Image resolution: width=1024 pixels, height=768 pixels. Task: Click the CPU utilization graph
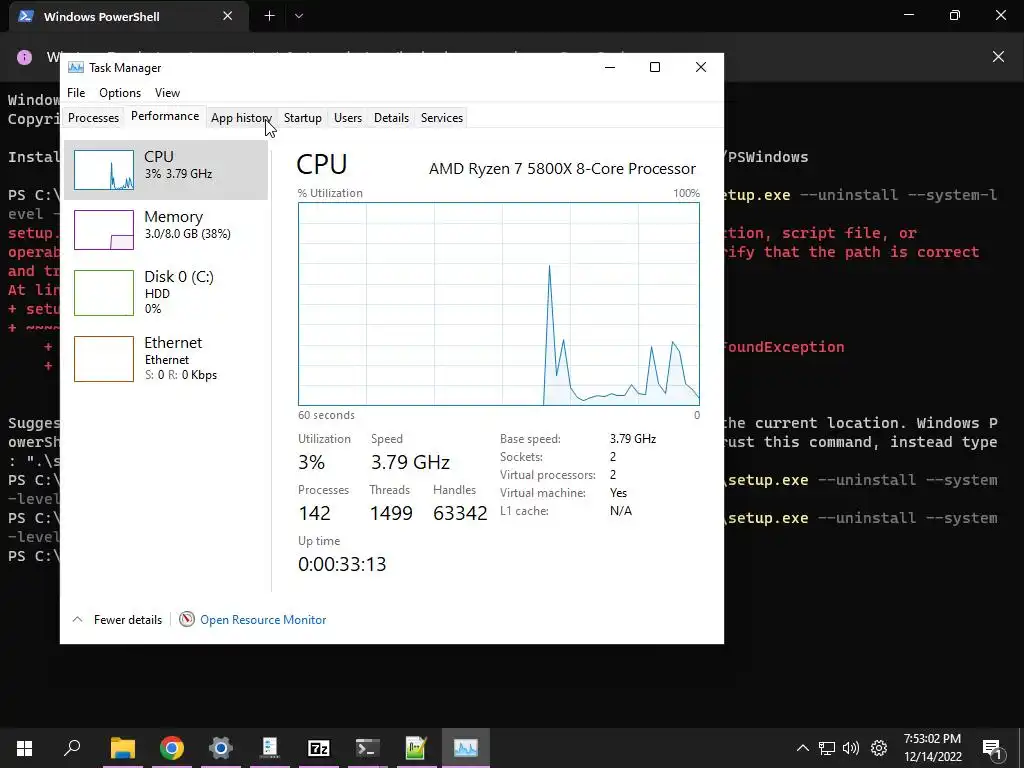499,304
